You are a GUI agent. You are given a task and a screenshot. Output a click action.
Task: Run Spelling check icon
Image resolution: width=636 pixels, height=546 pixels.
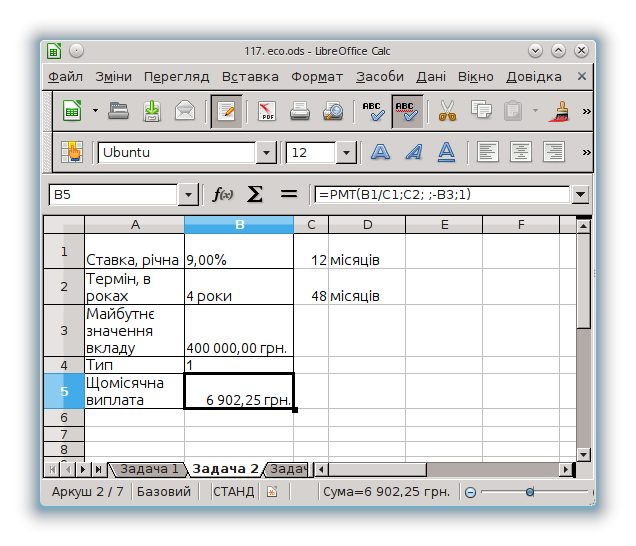pyautogui.click(x=373, y=111)
